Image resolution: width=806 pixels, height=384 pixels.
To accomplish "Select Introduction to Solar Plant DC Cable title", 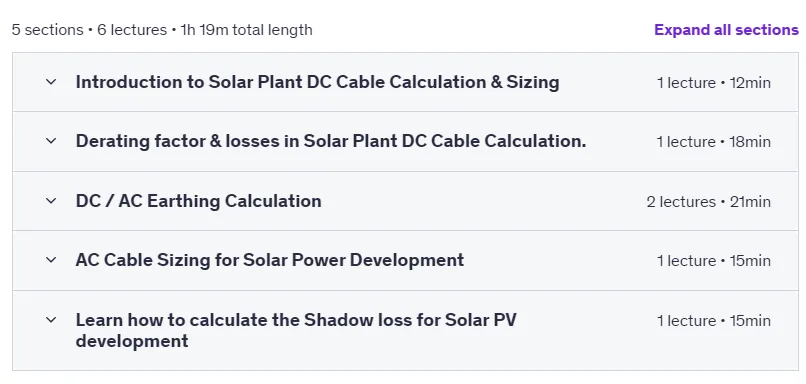I will (x=317, y=82).
